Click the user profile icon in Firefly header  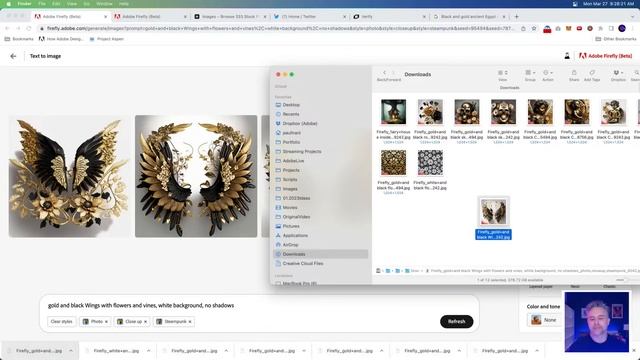[567, 56]
